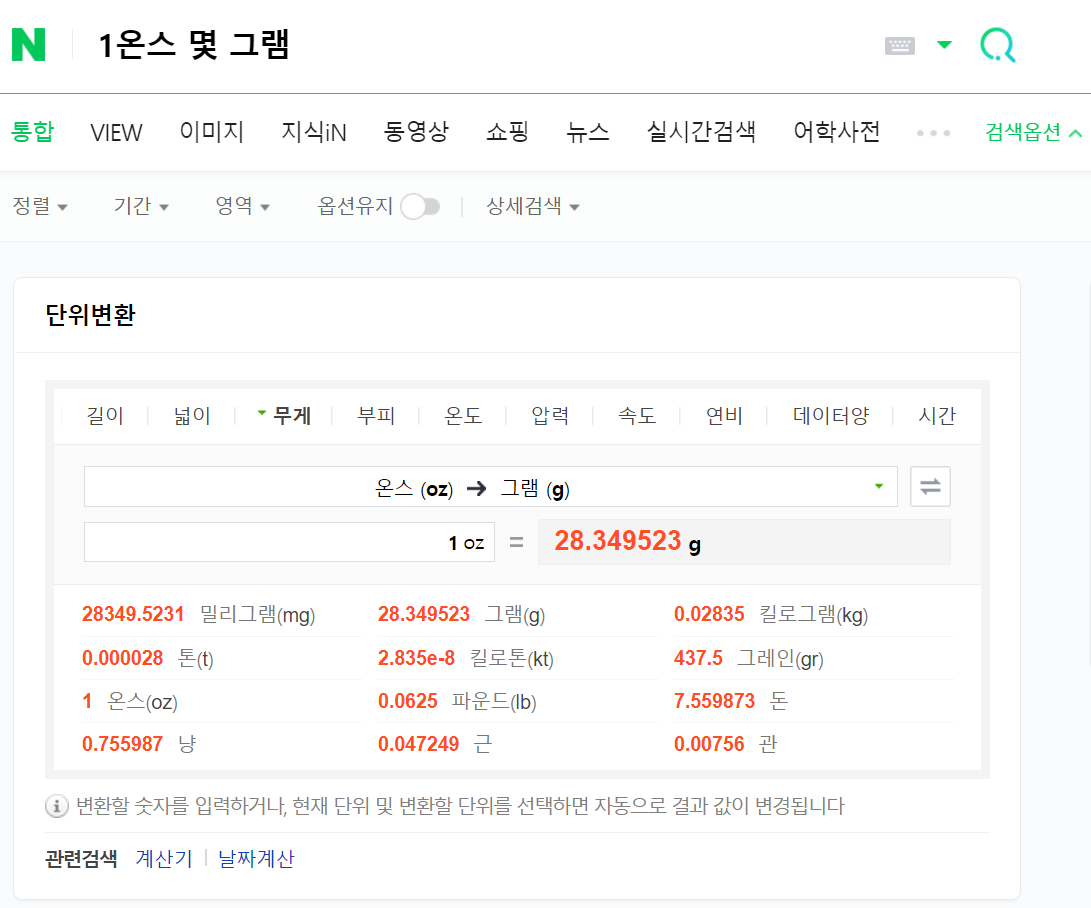Switch to the 지식iN tab
The height and width of the screenshot is (908, 1091).
pyautogui.click(x=314, y=132)
